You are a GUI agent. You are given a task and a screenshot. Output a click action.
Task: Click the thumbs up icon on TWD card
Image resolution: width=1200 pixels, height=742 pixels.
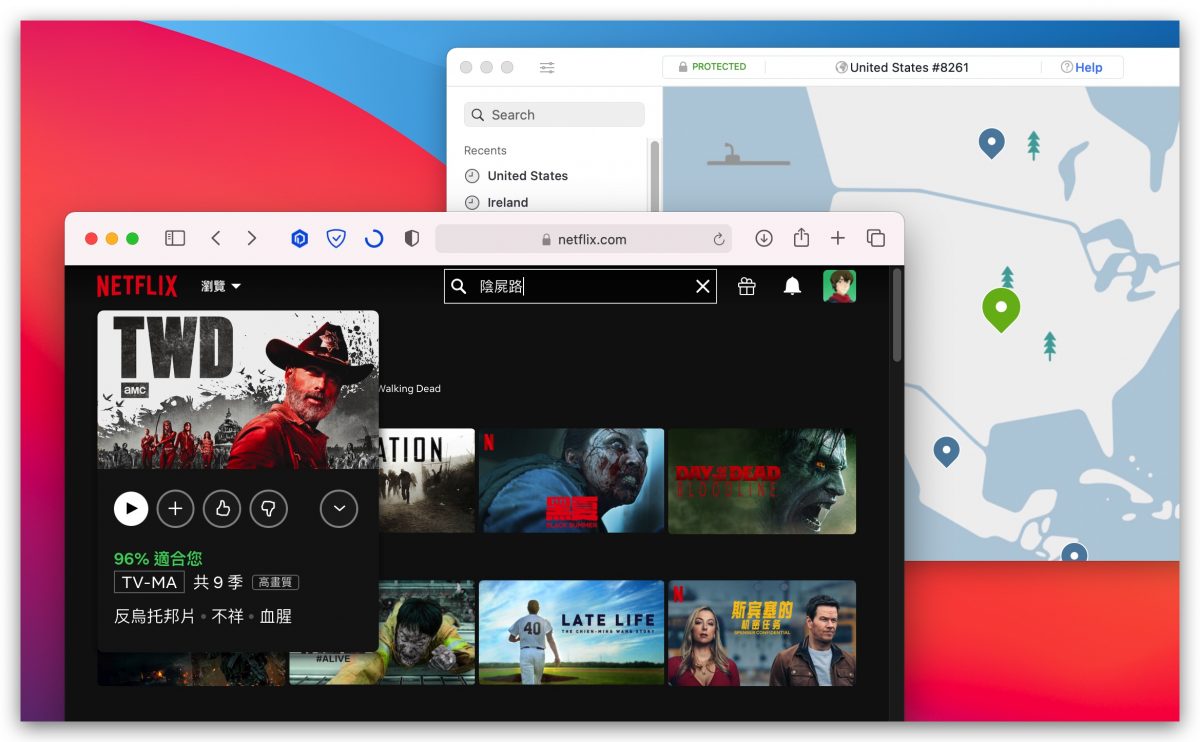click(x=222, y=509)
